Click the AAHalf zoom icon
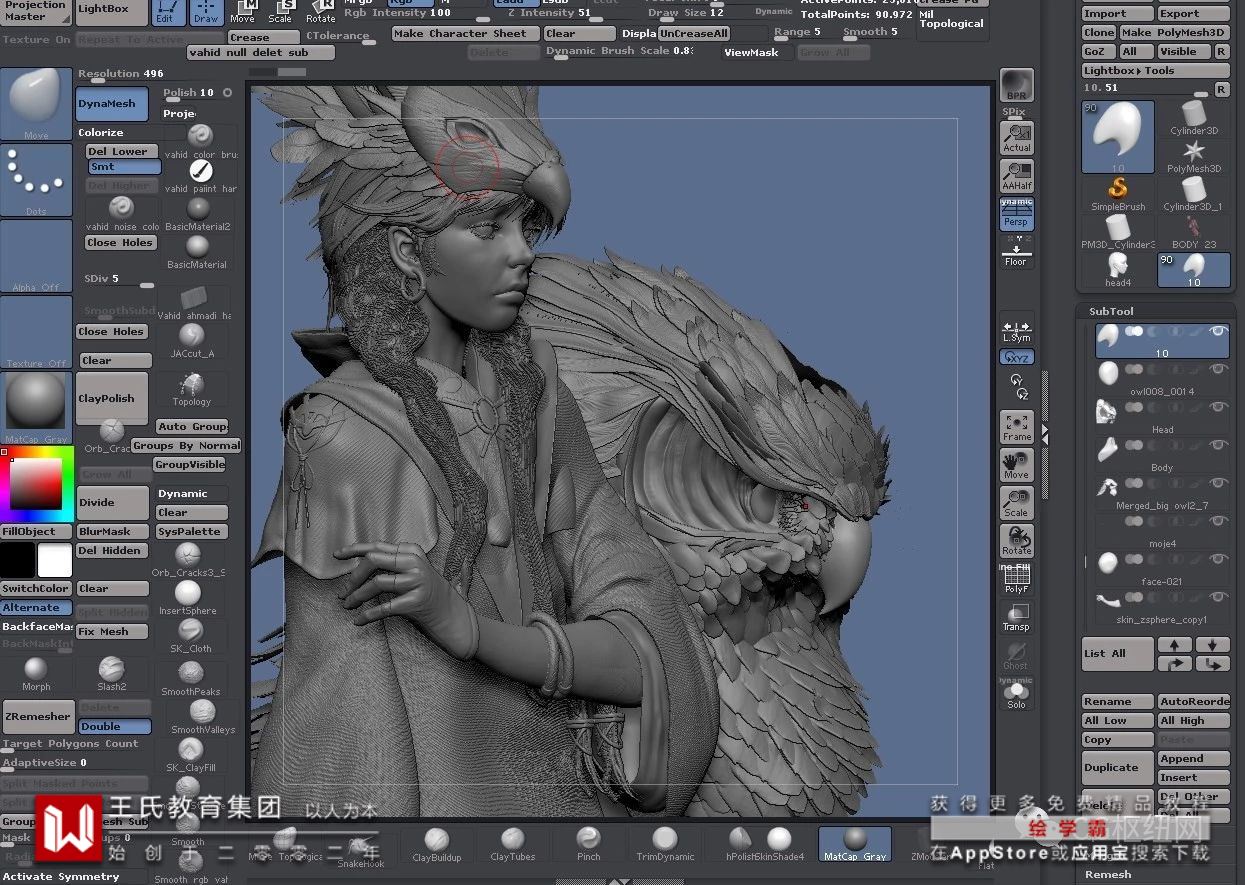1245x885 pixels. [x=1017, y=175]
